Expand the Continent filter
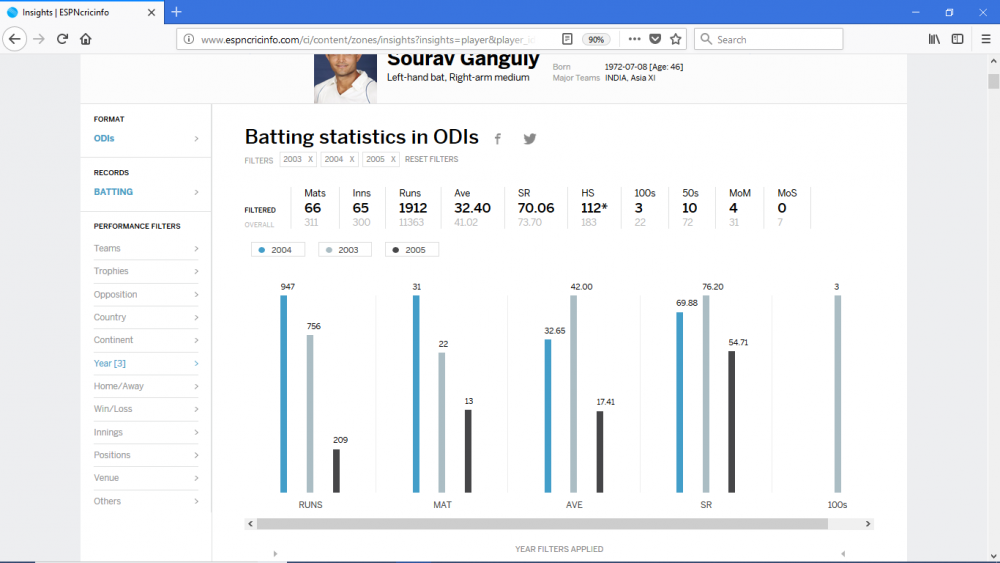The height and width of the screenshot is (563, 1000). [x=146, y=340]
